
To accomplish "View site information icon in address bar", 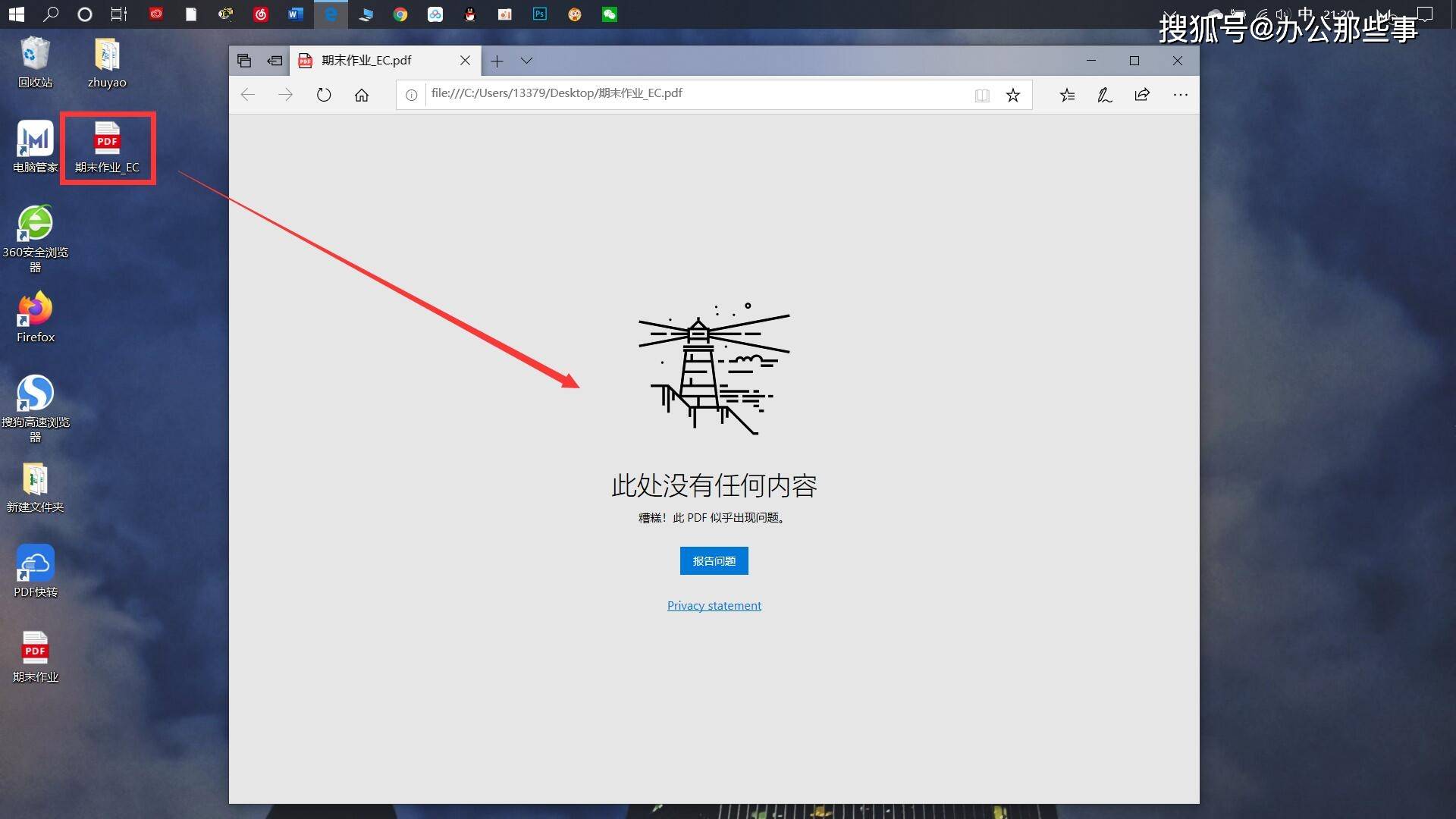I will (x=411, y=95).
